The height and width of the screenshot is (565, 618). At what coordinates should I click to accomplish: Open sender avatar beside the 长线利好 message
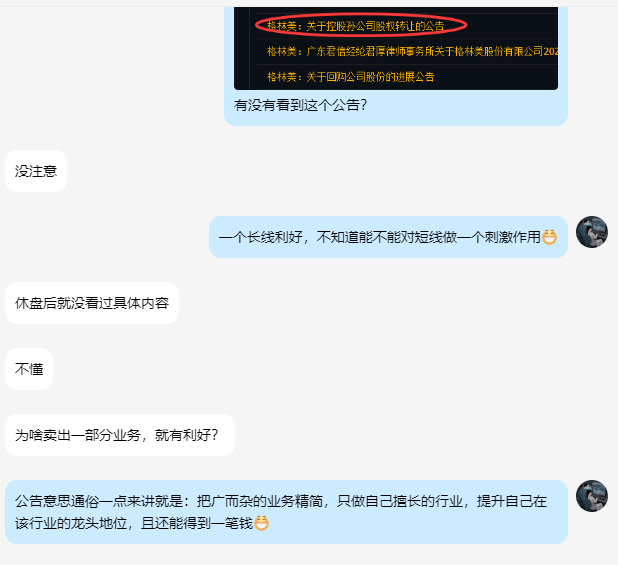coord(592,232)
